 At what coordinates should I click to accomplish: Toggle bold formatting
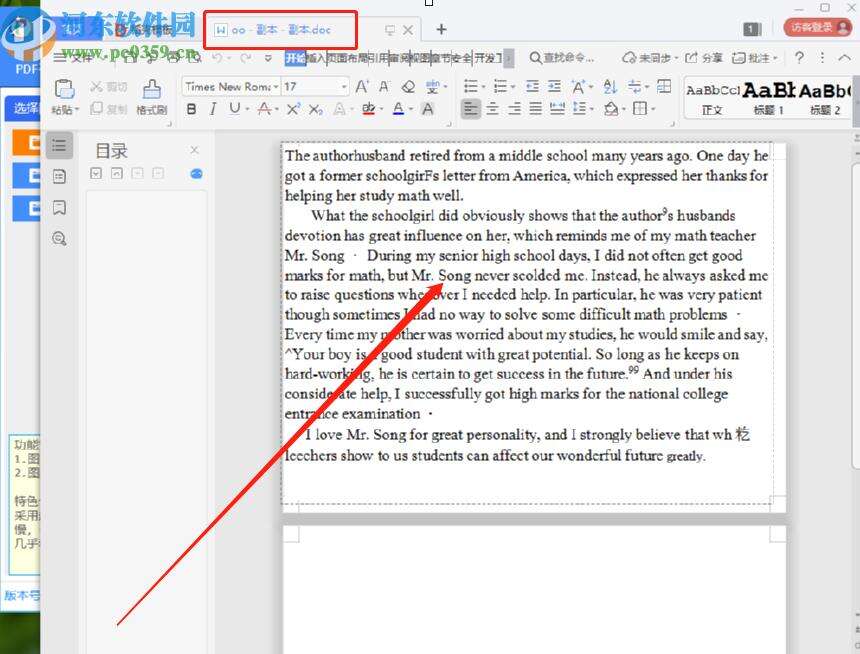(192, 110)
